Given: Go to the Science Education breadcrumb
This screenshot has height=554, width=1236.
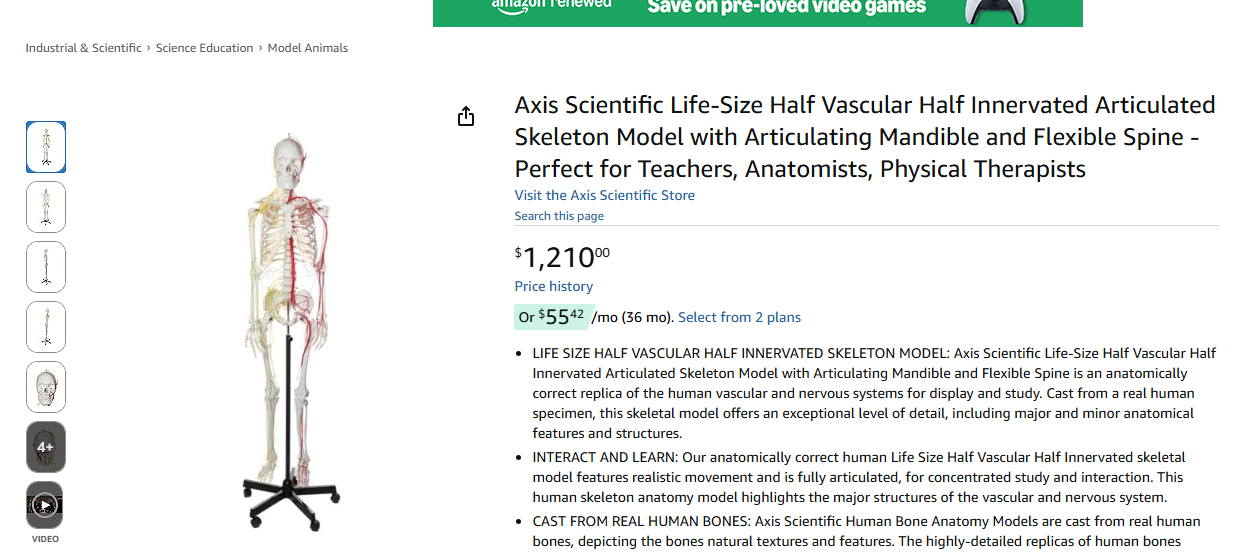Looking at the screenshot, I should coord(204,48).
